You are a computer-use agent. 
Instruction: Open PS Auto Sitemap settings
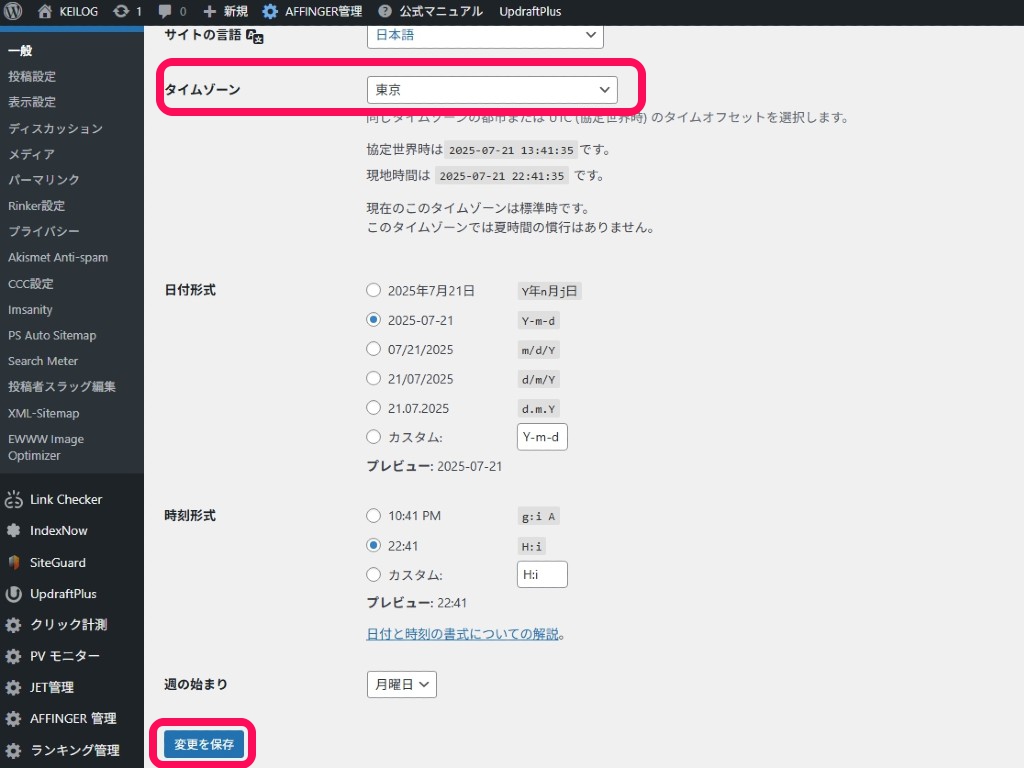coord(52,335)
